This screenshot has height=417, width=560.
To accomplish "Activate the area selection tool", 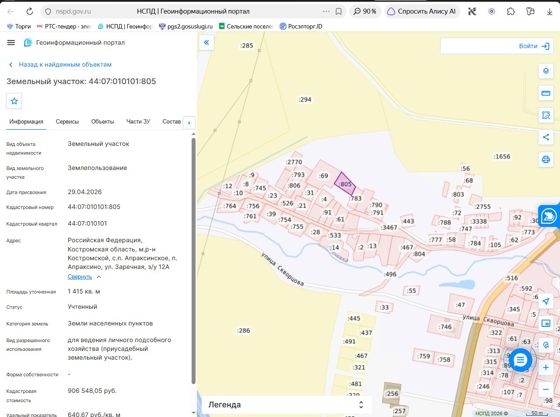I will [x=546, y=115].
